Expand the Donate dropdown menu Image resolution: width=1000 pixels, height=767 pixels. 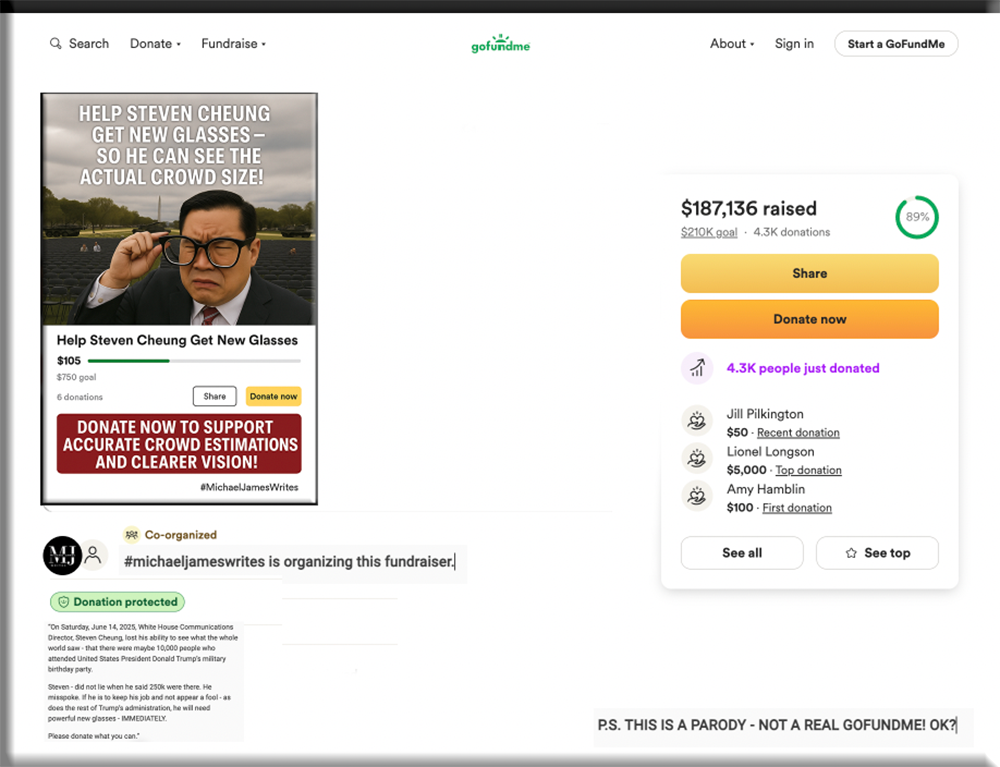(x=155, y=43)
